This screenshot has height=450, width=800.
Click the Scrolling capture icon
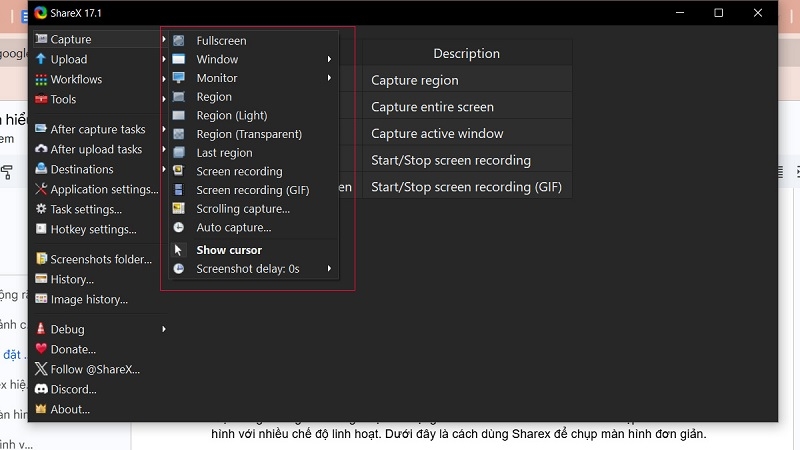pyautogui.click(x=179, y=208)
